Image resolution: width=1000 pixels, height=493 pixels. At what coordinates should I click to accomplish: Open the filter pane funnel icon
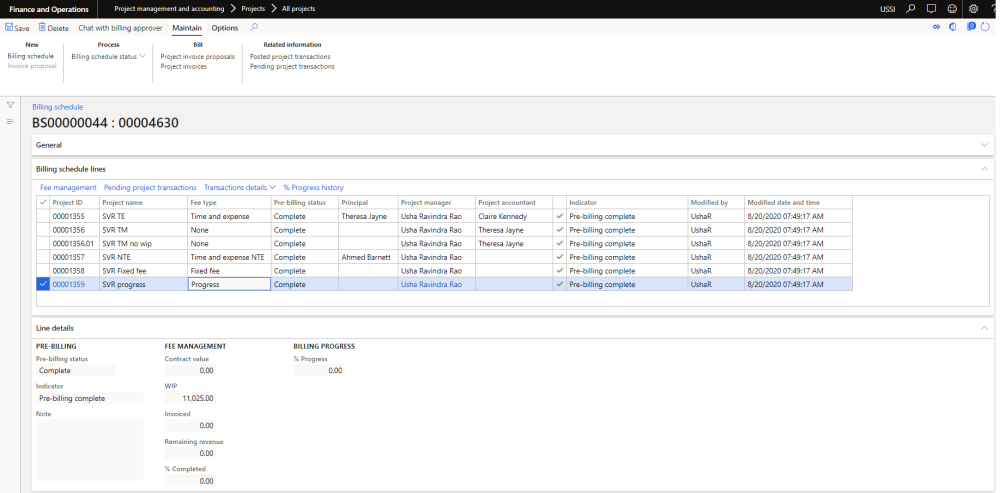pos(10,105)
